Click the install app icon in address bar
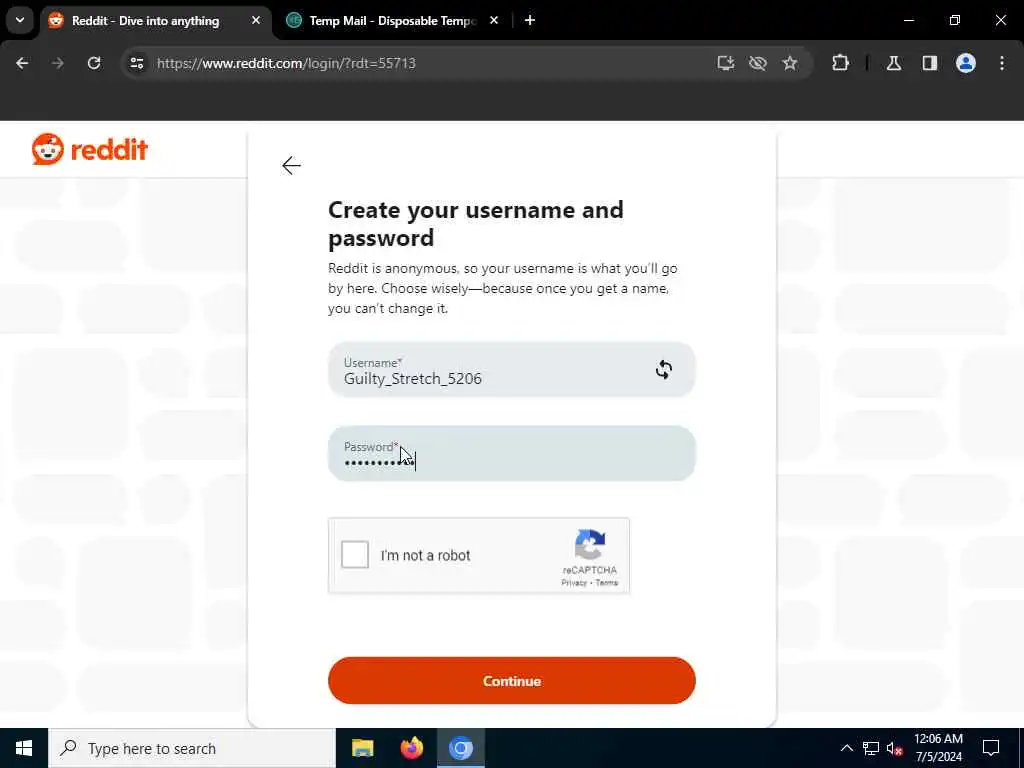Image resolution: width=1024 pixels, height=768 pixels. (x=726, y=63)
